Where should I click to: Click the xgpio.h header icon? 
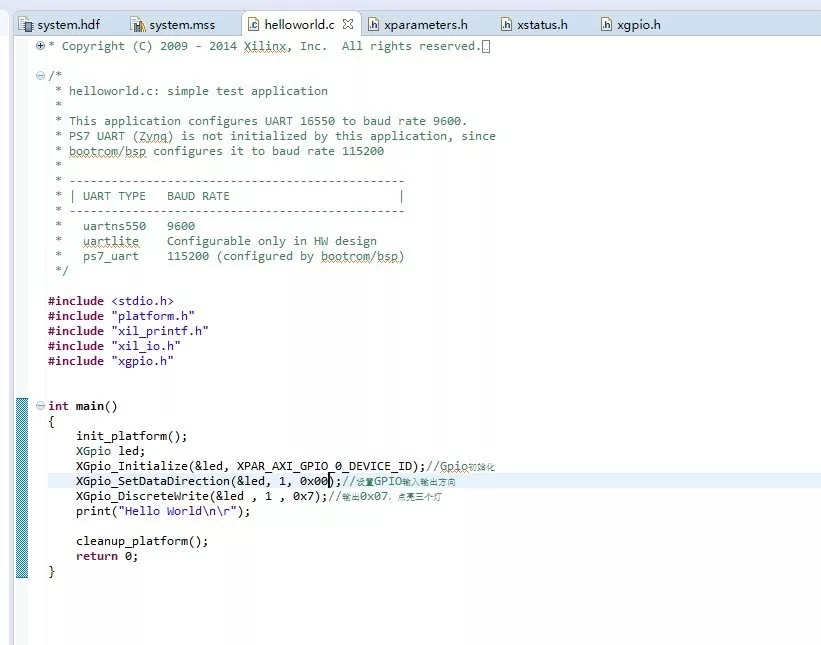tap(606, 25)
